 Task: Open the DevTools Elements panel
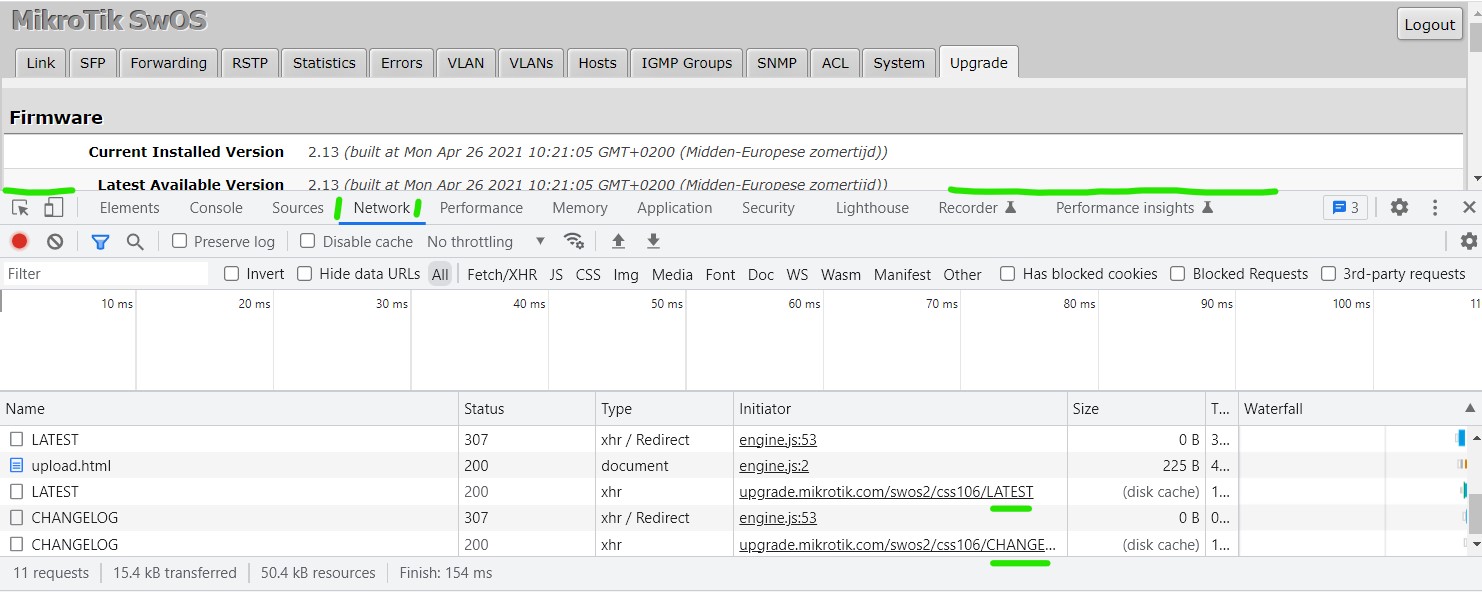(130, 208)
